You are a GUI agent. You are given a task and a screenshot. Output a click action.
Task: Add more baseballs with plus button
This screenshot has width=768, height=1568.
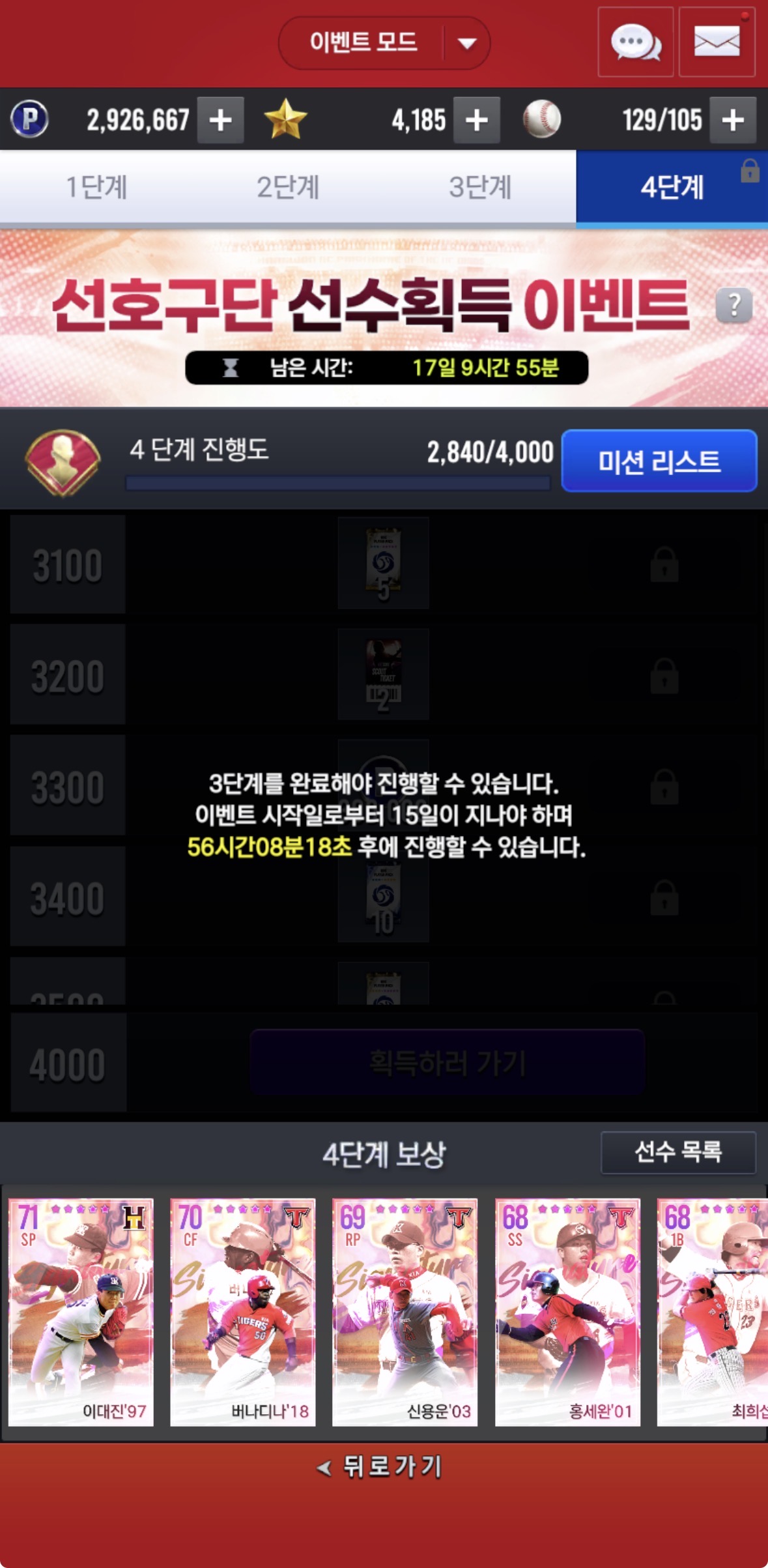tap(733, 120)
